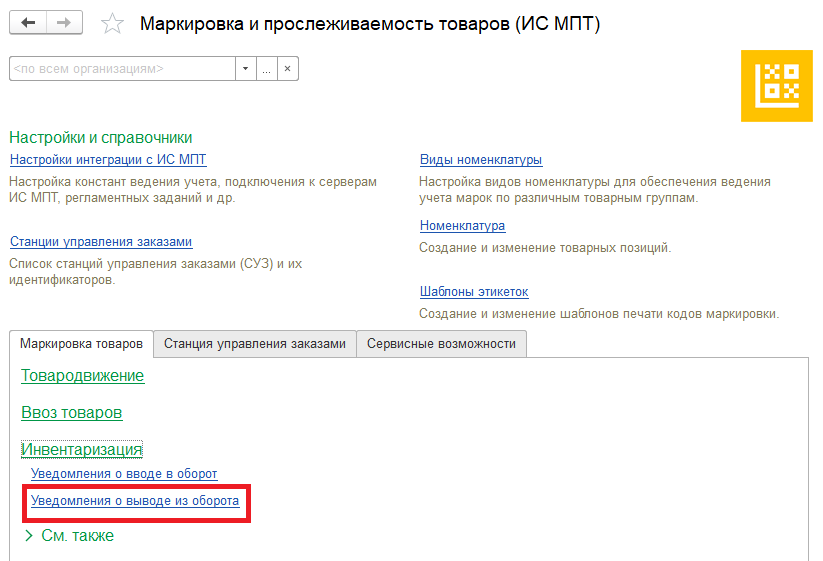The height and width of the screenshot is (561, 823).
Task: Go forward with the right arrow button
Action: click(65, 23)
